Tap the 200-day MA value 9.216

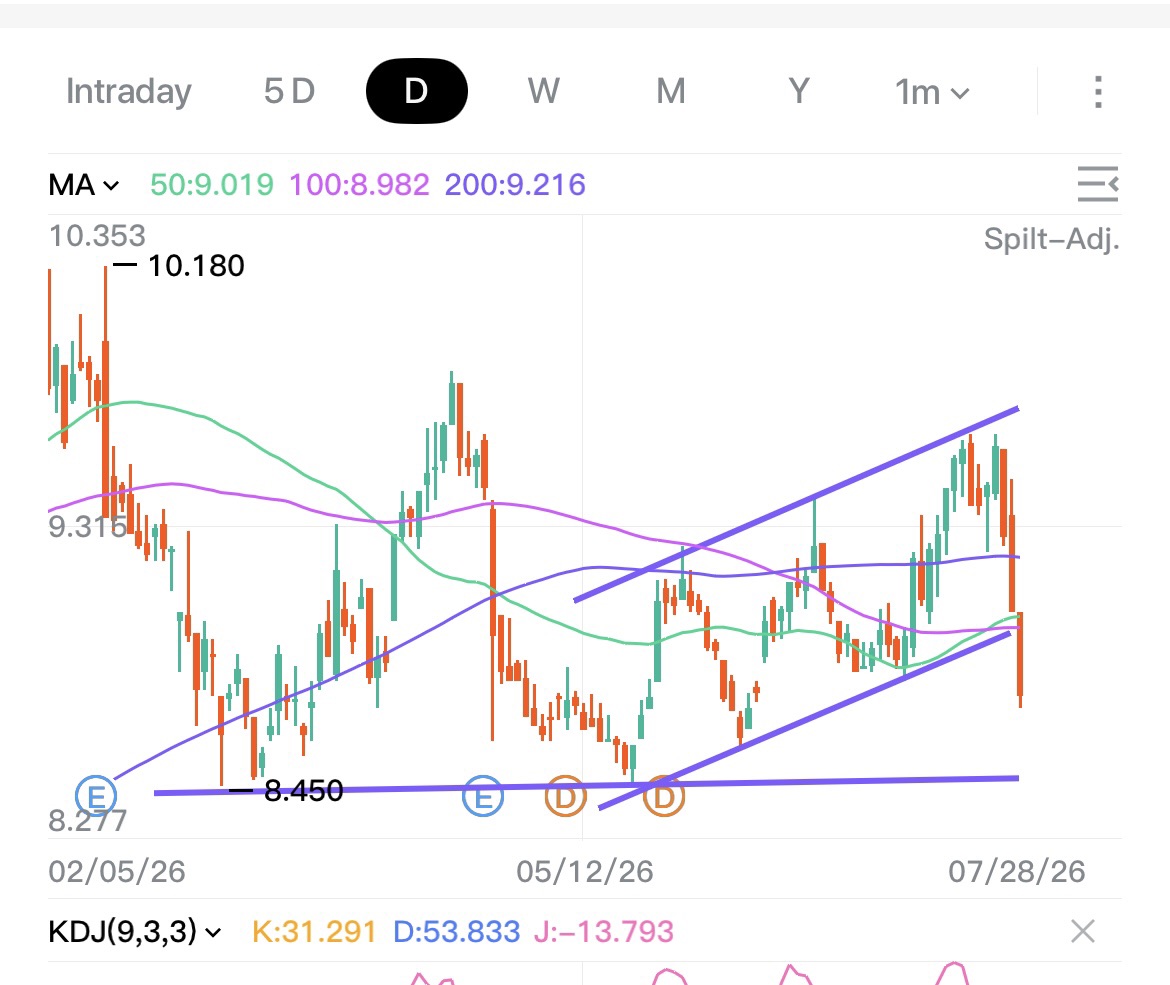tap(515, 185)
